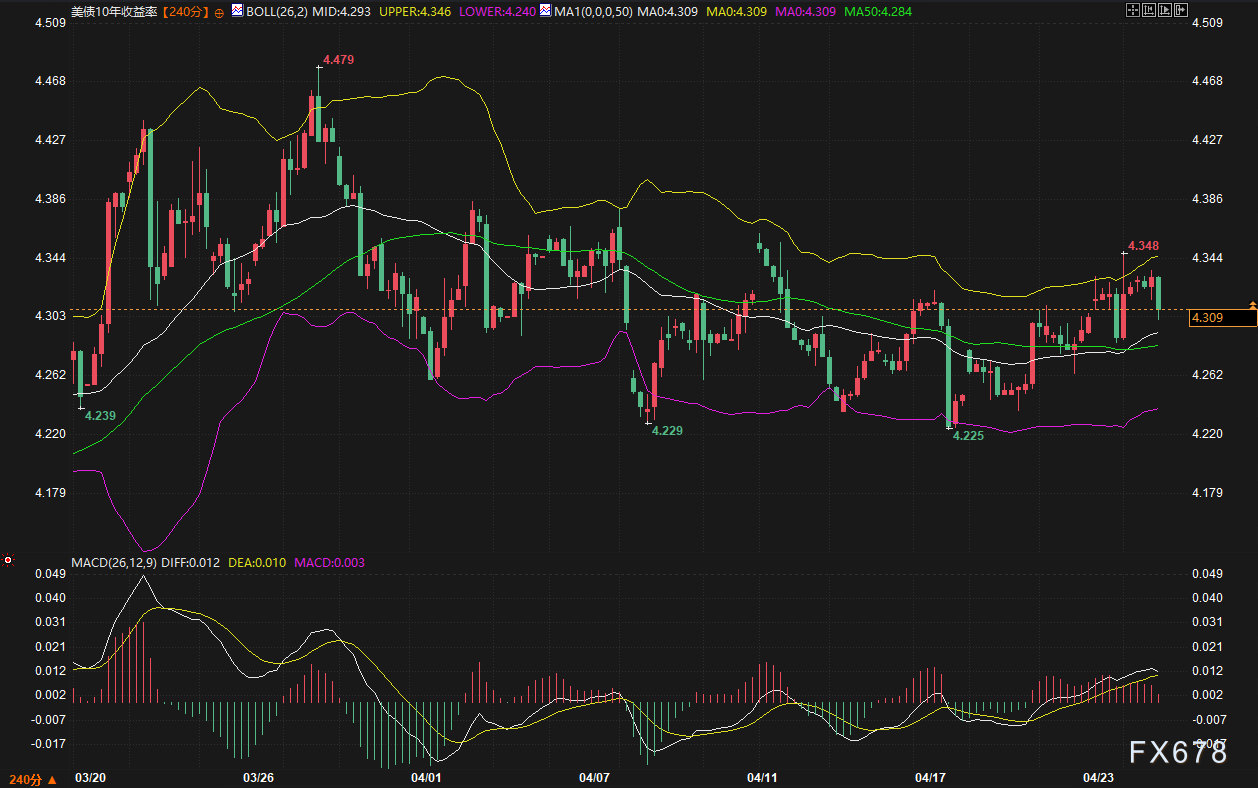
Task: Click the crosshair cursor icon in toolbar
Action: (x=1134, y=10)
